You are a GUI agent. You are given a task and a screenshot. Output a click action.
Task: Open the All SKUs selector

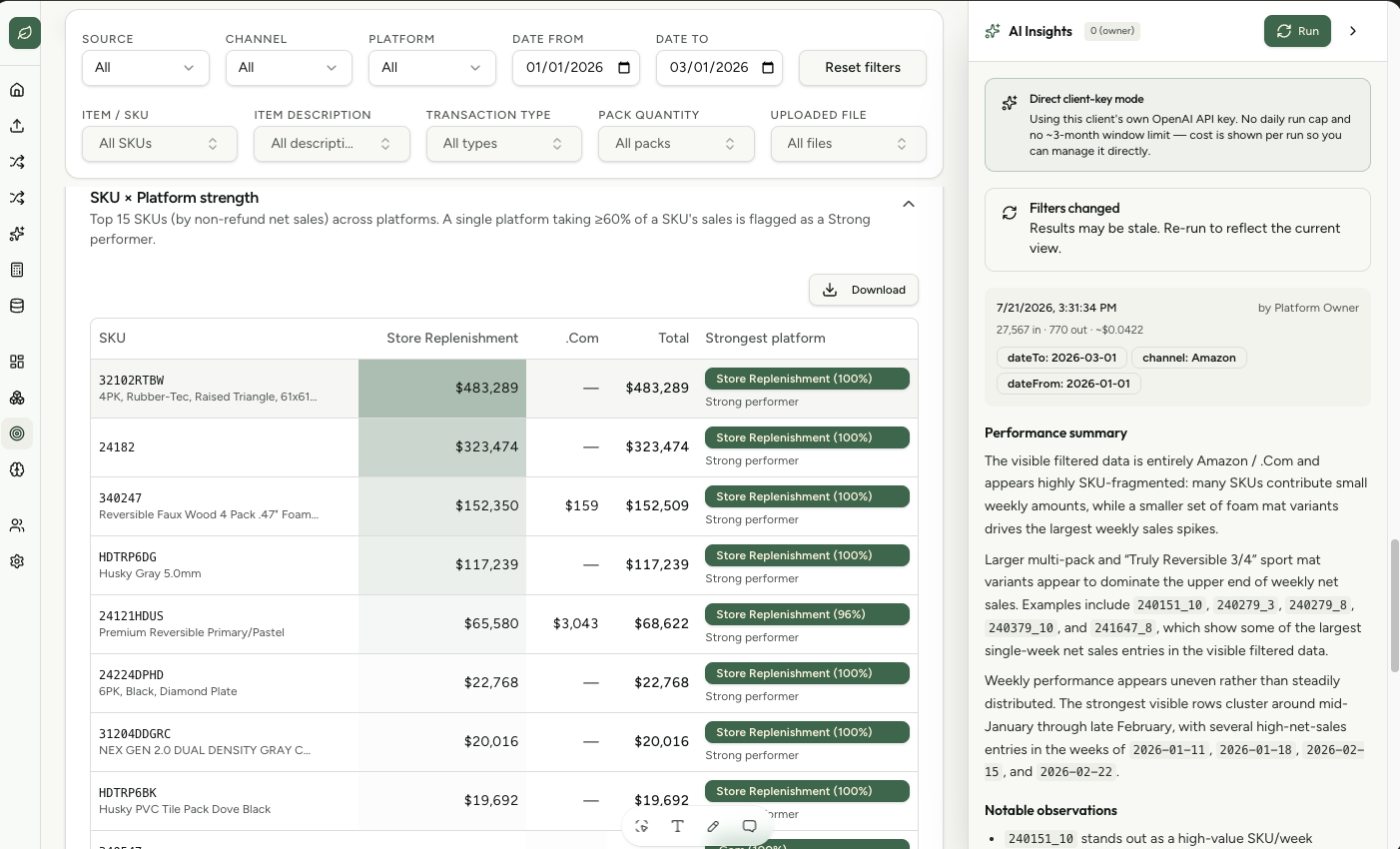(160, 144)
